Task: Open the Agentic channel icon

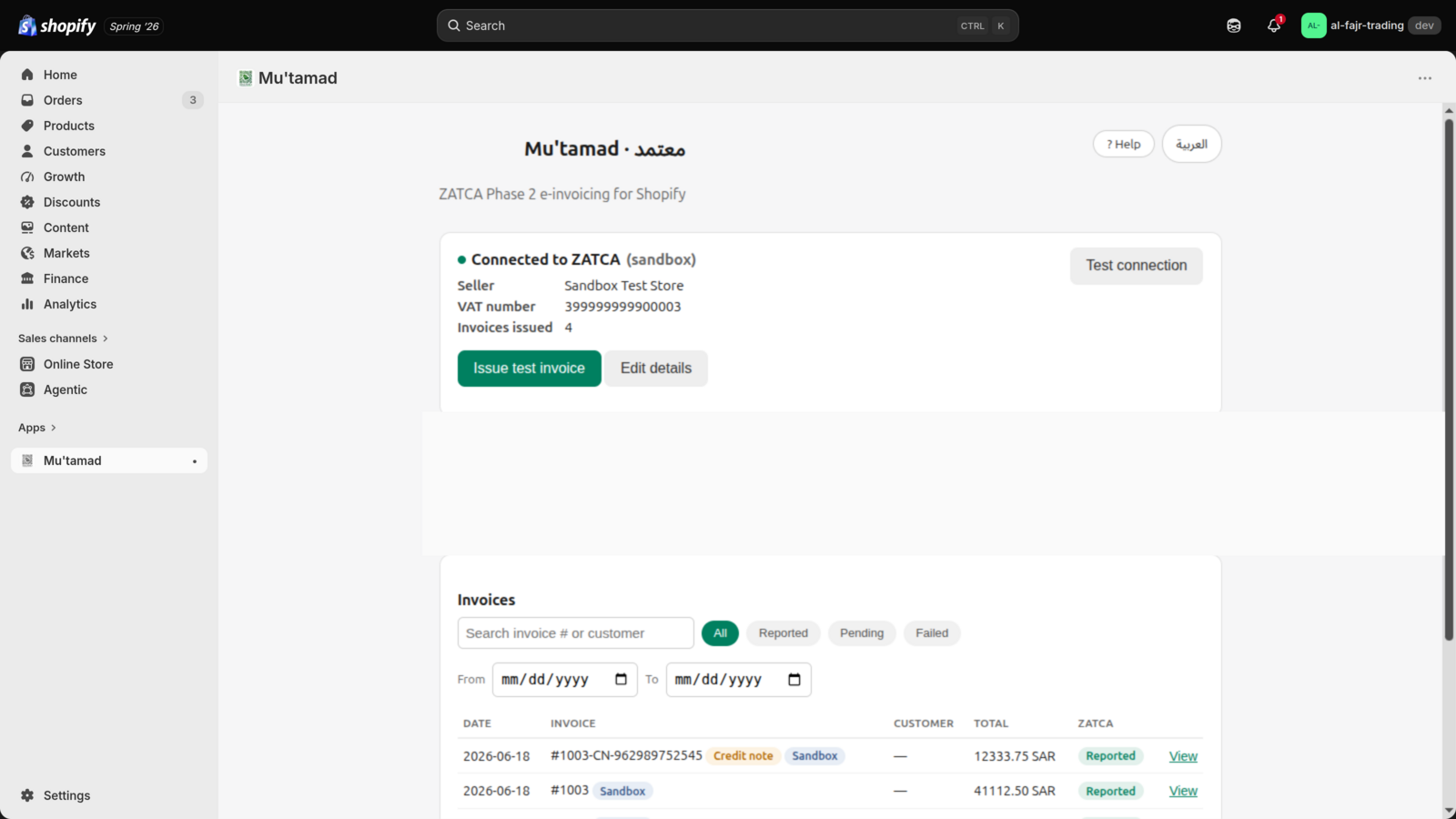Action: tap(27, 389)
